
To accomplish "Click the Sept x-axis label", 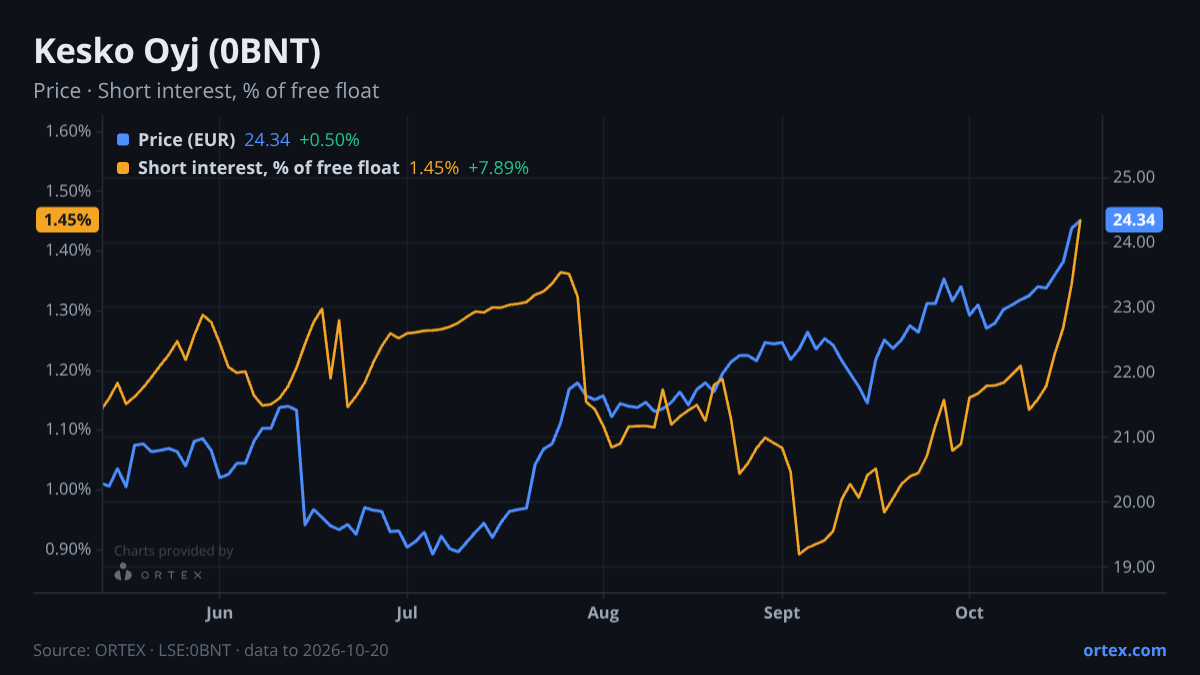I will 782,612.
